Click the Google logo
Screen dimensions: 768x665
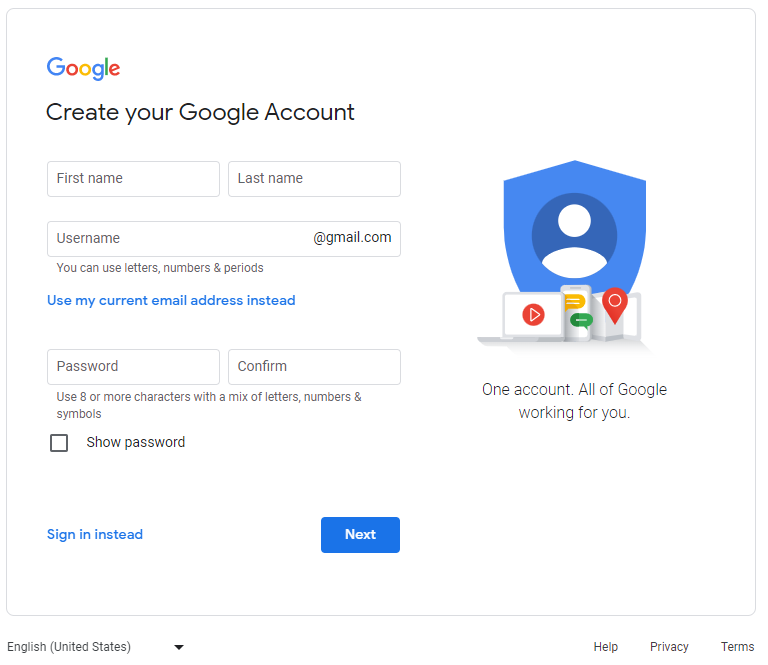tap(83, 68)
